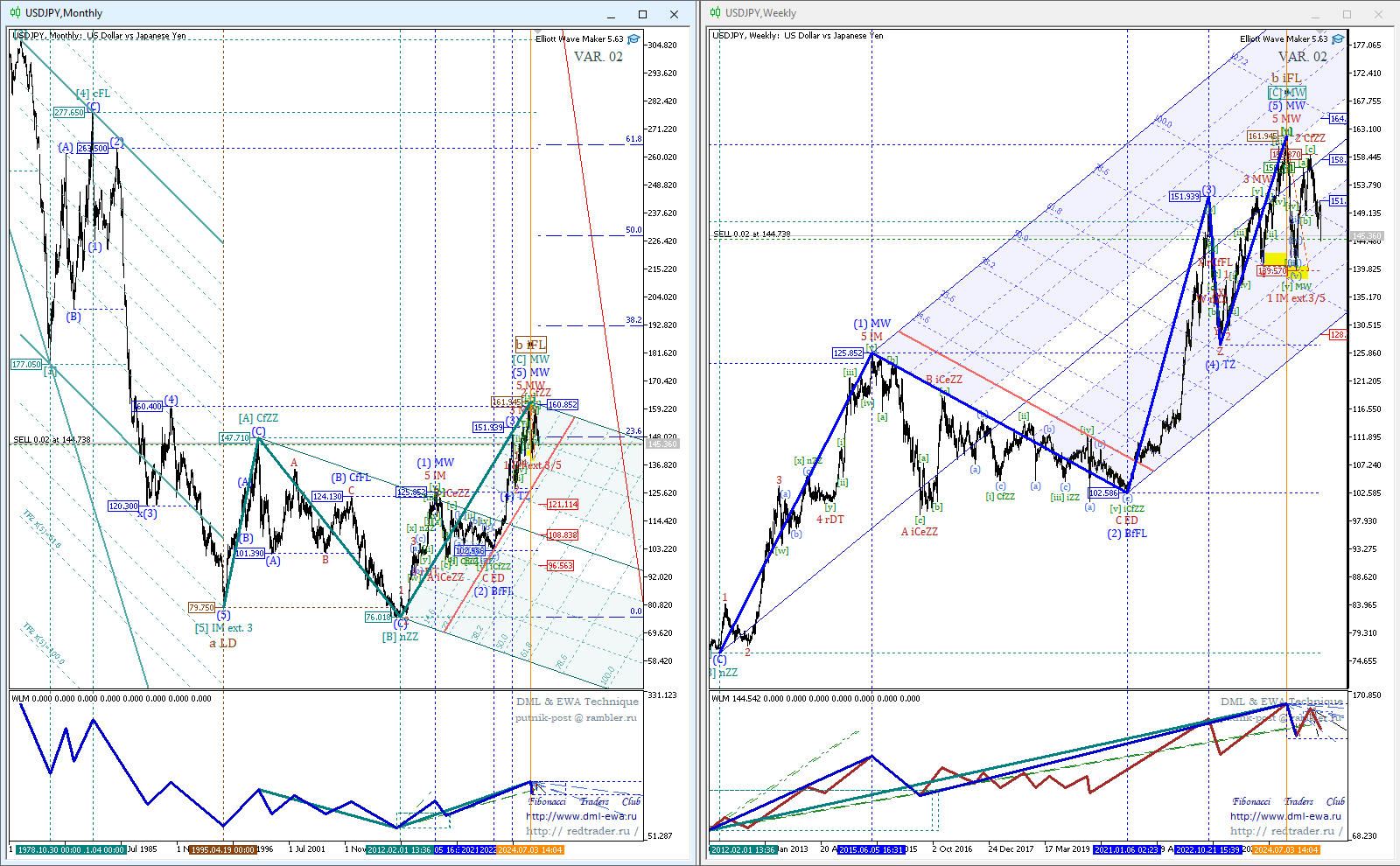Click the 2022.10.21 15:39 time marker
Screen dimensions: 1400x866
pyautogui.click(x=1208, y=849)
